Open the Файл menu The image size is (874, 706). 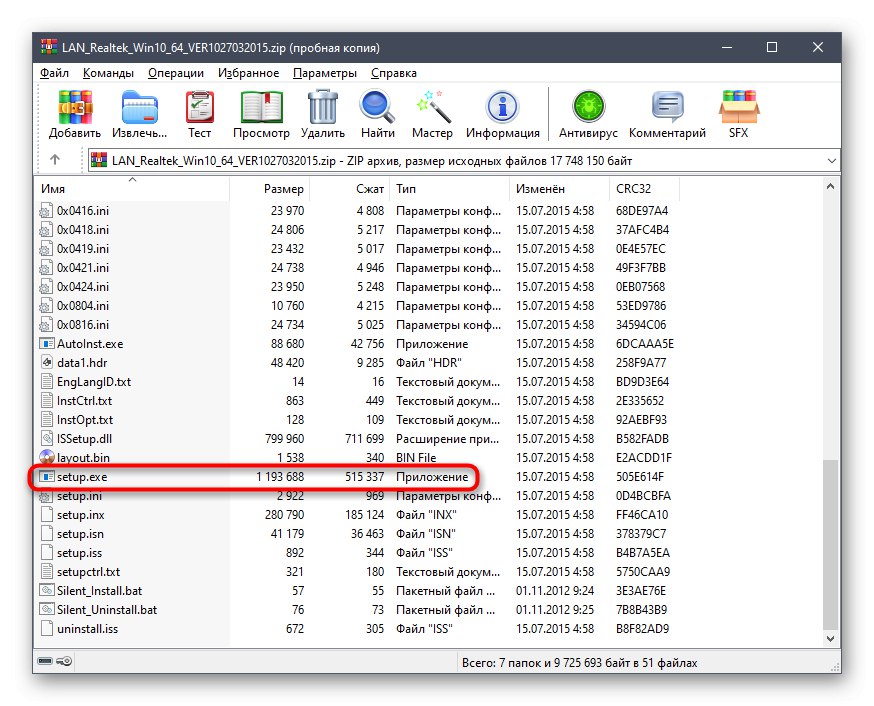(x=54, y=73)
